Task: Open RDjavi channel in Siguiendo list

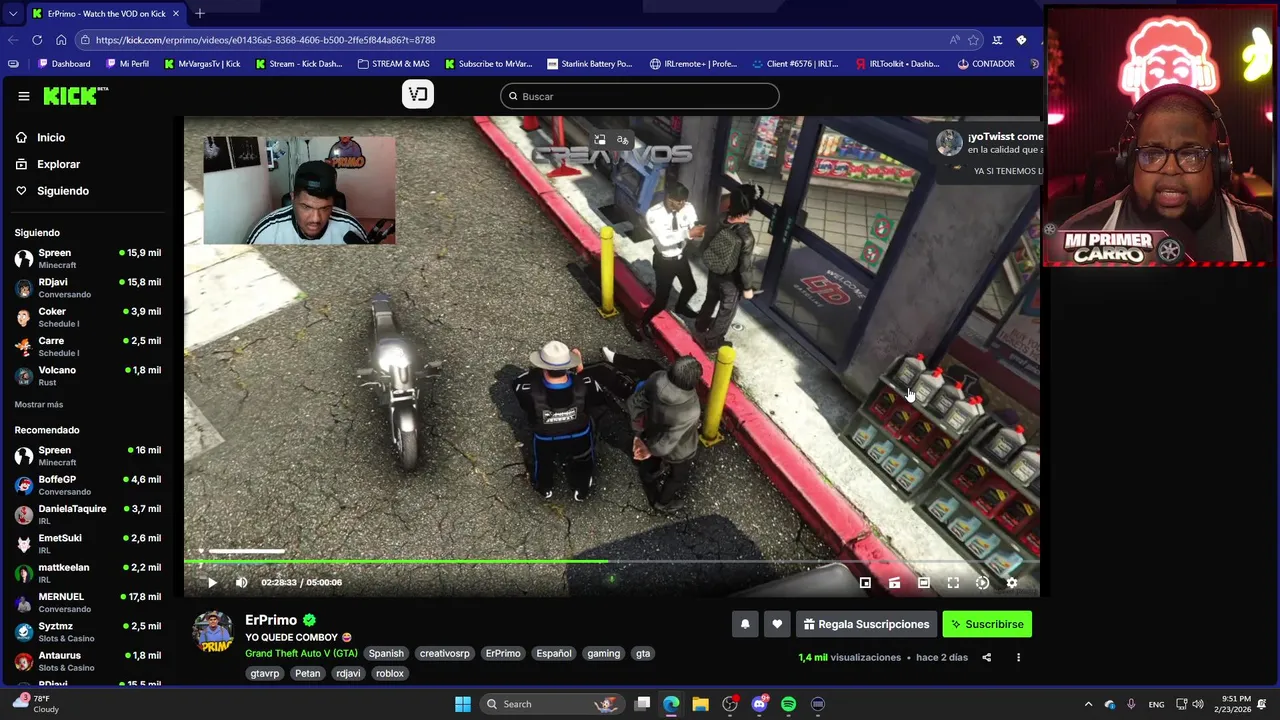Action: click(x=88, y=288)
